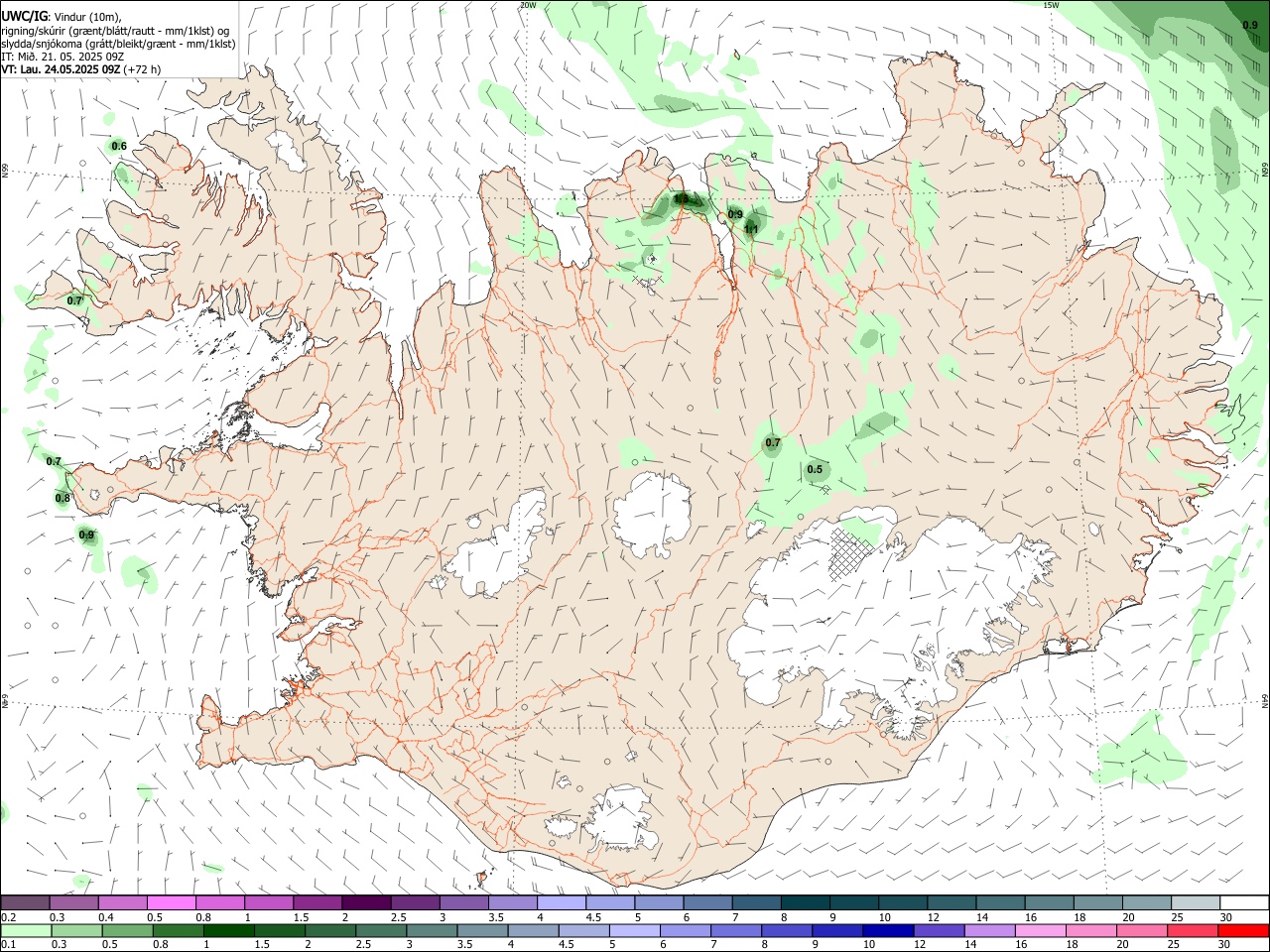Click rain-scale swatch between 2.5 and 3

pyautogui.click(x=380, y=930)
